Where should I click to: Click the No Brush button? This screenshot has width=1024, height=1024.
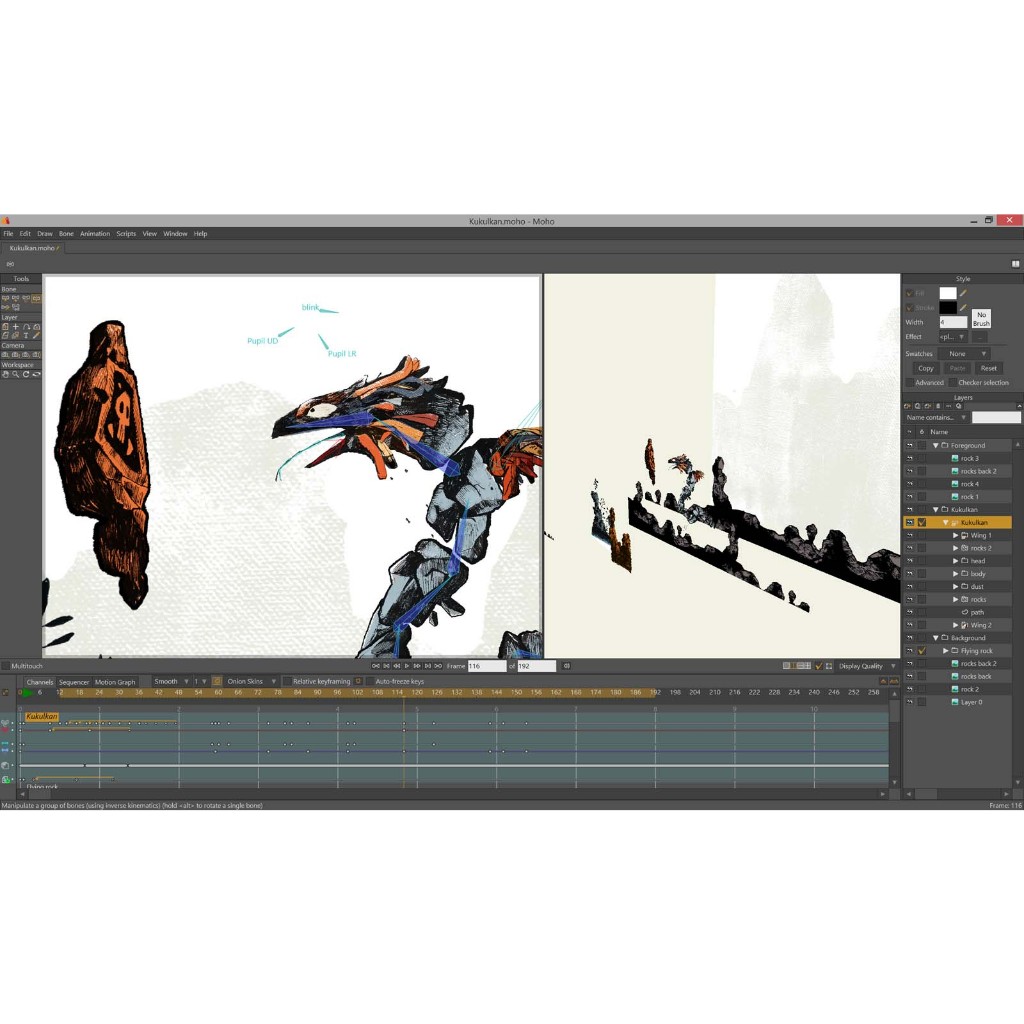point(981,319)
